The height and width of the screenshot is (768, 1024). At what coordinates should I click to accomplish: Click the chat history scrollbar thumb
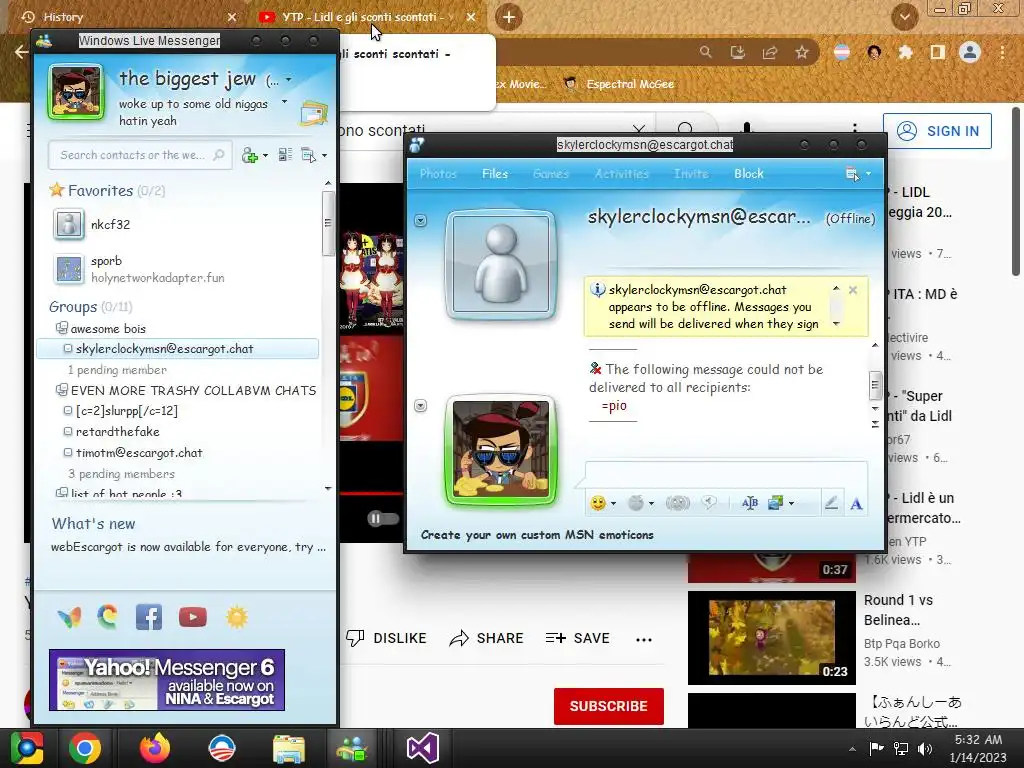click(x=875, y=385)
